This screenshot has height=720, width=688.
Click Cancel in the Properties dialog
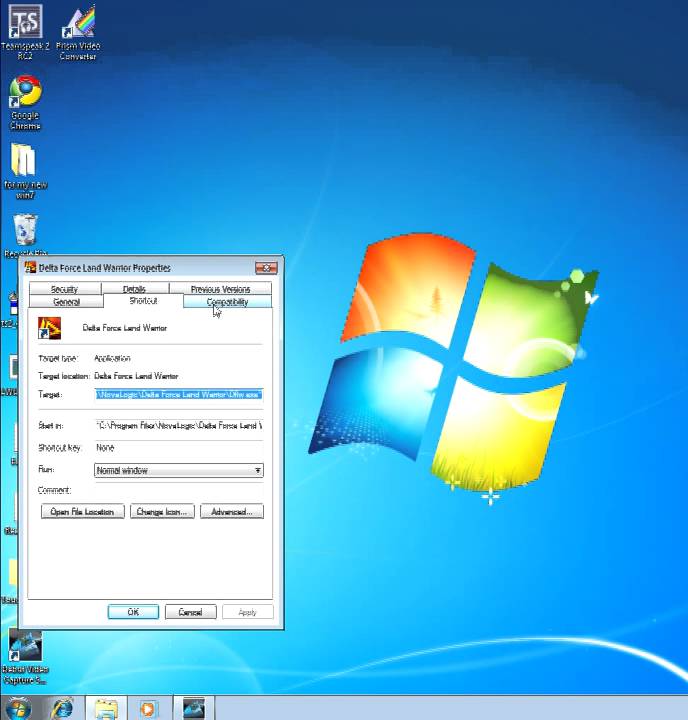[191, 612]
